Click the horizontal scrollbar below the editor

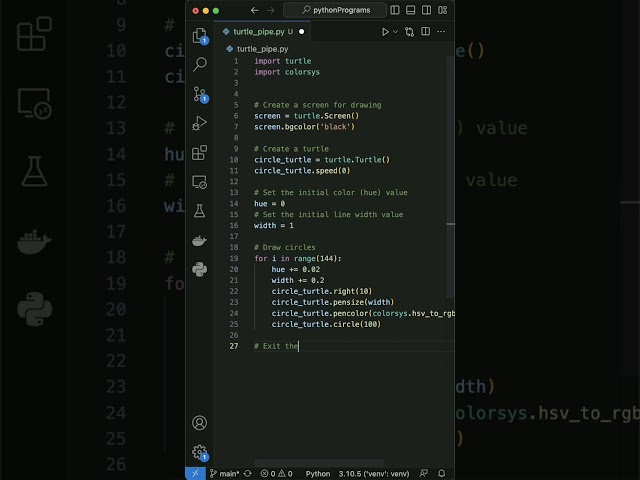tap(319, 463)
